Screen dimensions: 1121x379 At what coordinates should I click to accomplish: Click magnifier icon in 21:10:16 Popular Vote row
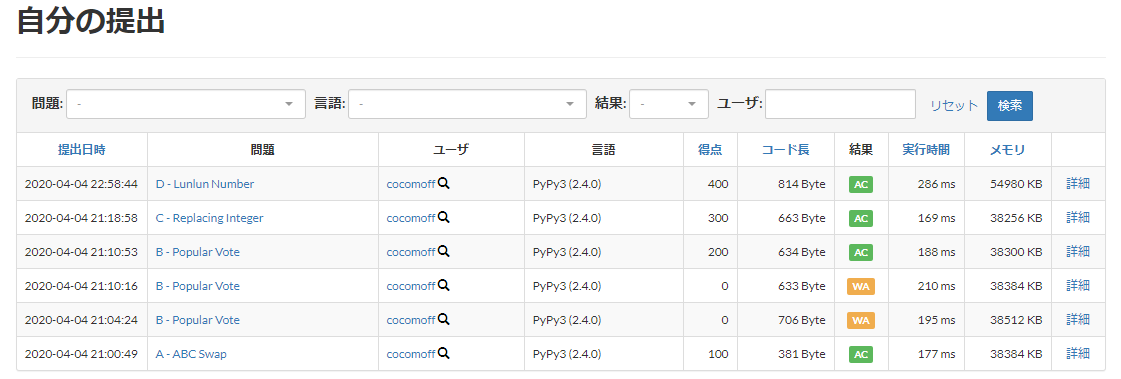[x=443, y=285]
